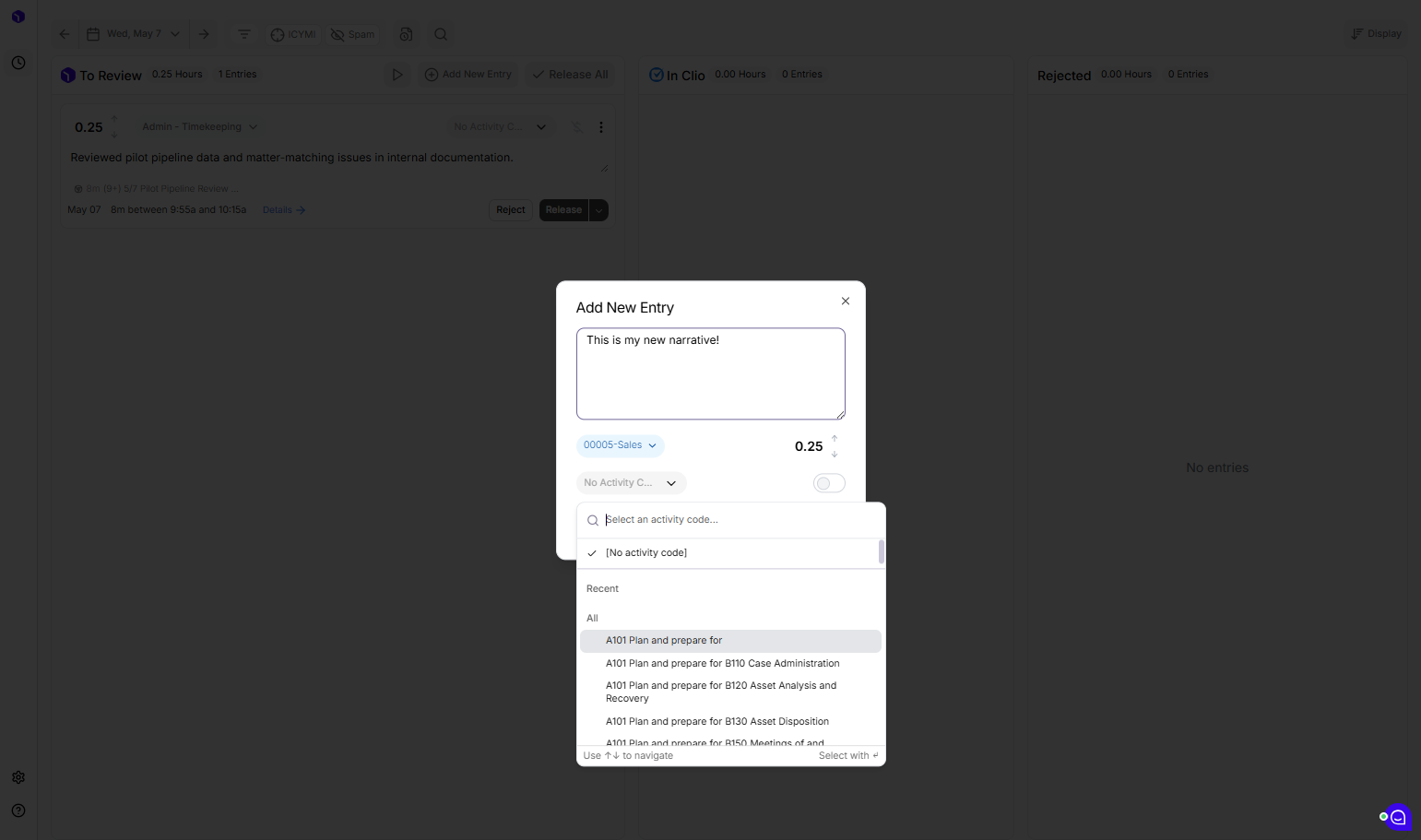Click the Release All button
Viewport: 1421px width, 840px height.
click(x=570, y=75)
